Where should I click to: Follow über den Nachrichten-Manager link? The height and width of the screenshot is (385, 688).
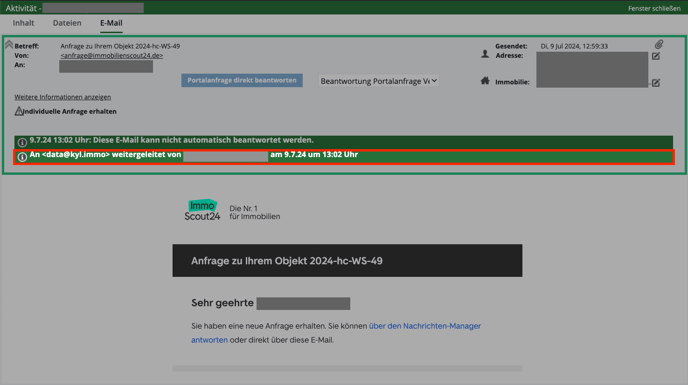click(x=425, y=326)
